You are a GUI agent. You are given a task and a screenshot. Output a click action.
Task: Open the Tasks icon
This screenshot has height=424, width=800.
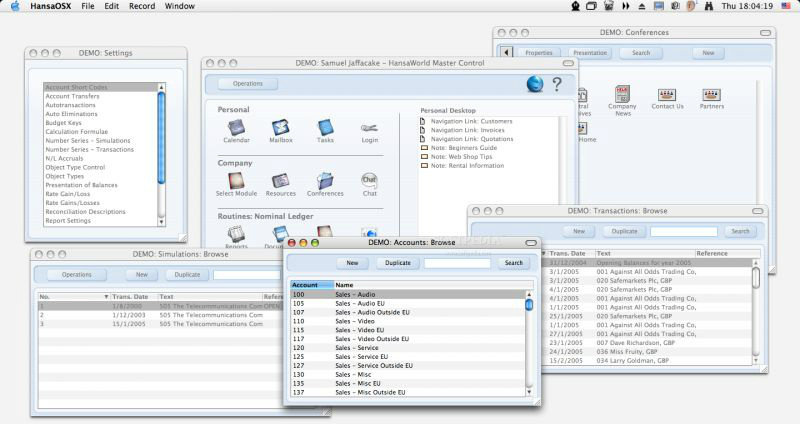tap(325, 128)
